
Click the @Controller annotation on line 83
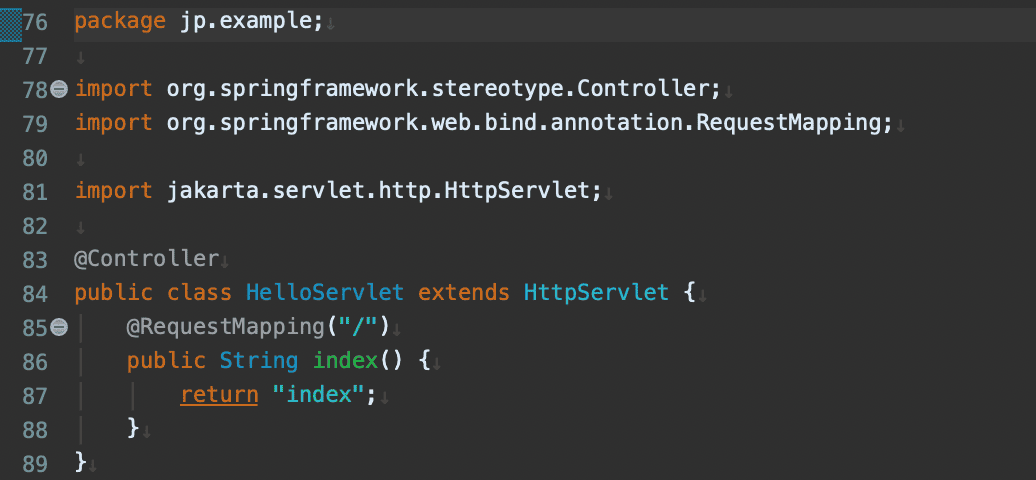pos(146,259)
